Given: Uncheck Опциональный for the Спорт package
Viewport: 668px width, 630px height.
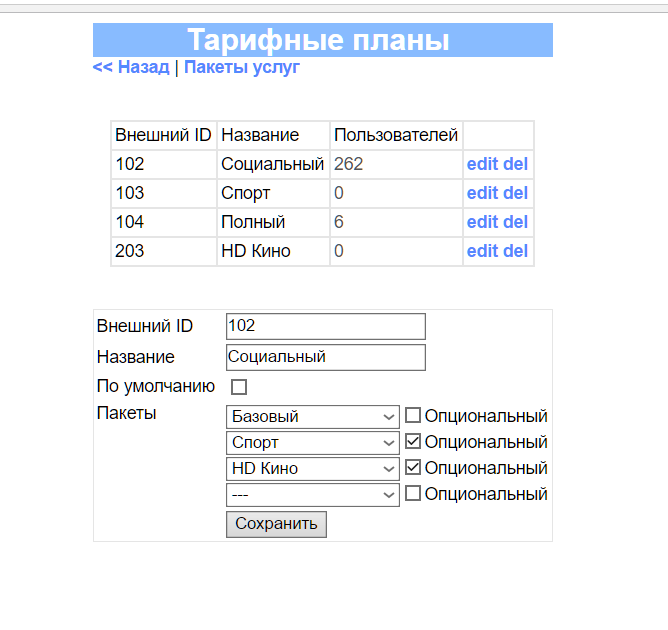Looking at the screenshot, I should 413,442.
